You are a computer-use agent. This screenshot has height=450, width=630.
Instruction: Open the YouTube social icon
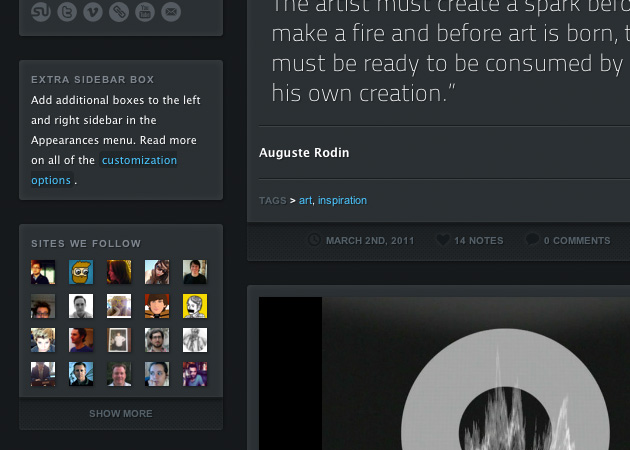[x=146, y=12]
